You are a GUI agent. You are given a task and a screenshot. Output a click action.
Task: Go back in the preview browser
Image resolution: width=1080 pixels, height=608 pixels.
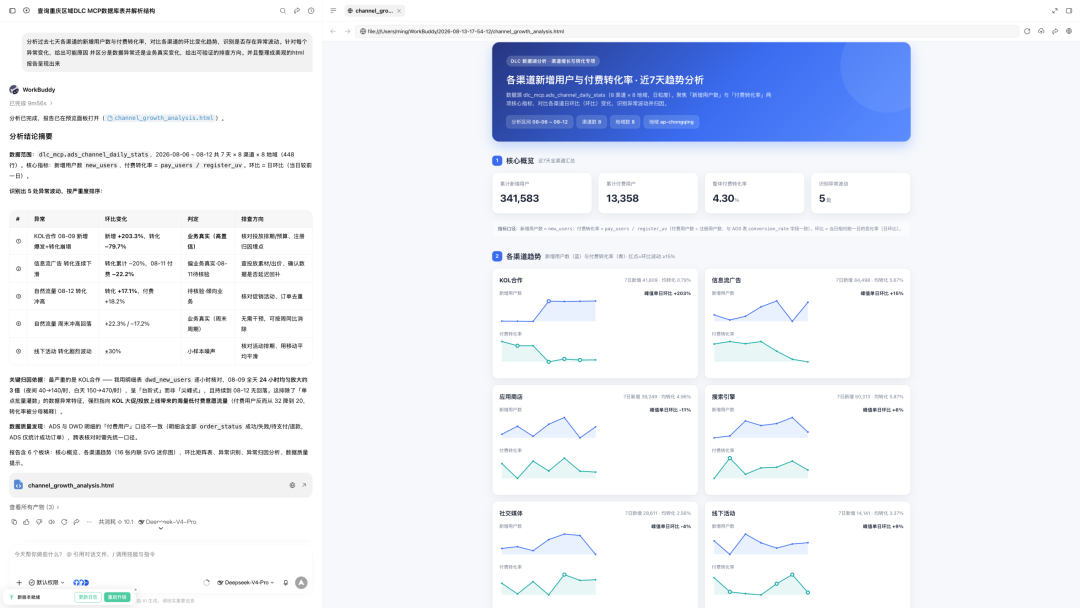tap(333, 31)
